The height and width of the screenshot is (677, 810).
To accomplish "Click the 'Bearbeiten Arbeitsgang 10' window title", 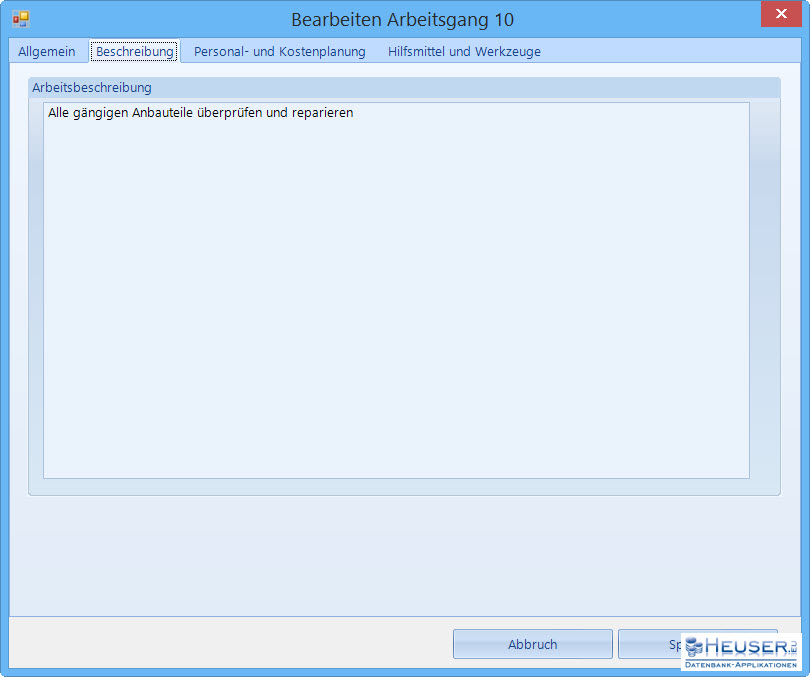I will pos(402,20).
